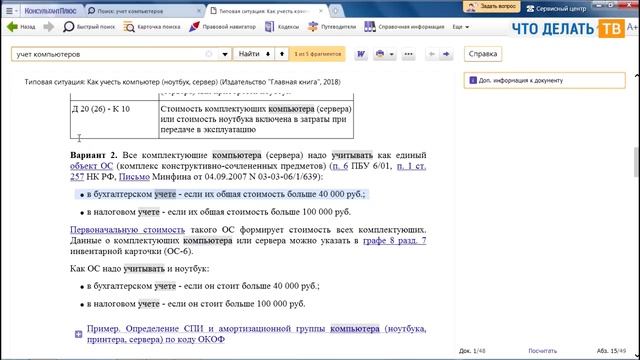
Task: Go back with the green Назад arrow
Action: (21, 27)
